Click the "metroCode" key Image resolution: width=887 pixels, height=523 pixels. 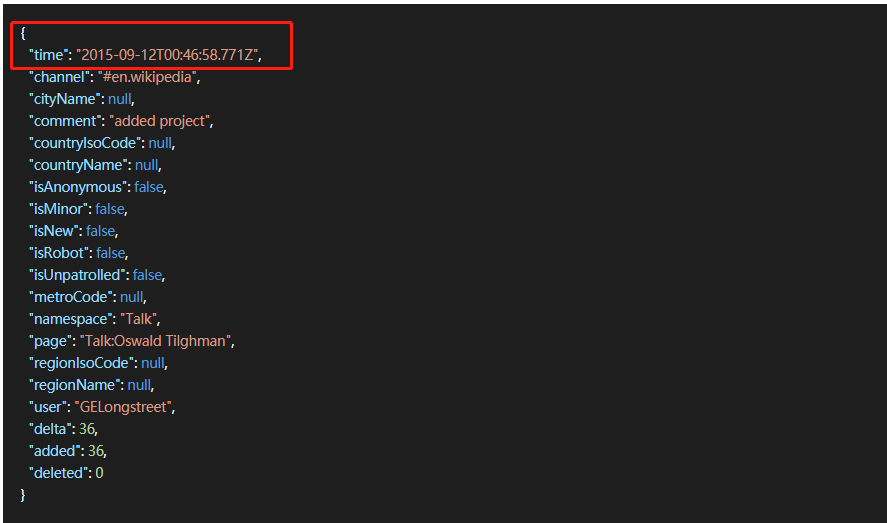(71, 296)
